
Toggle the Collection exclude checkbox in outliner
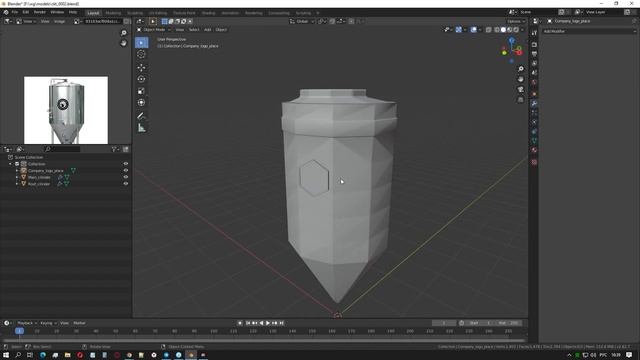click(17, 164)
